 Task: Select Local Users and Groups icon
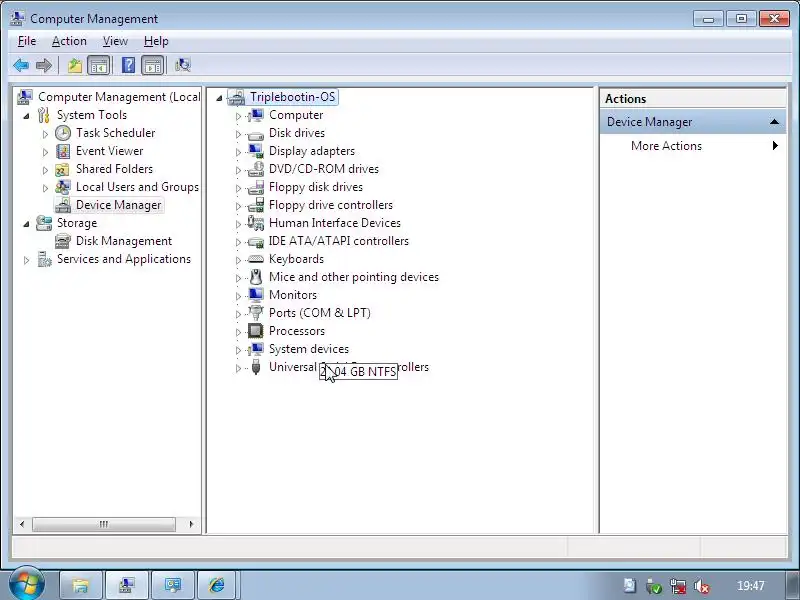click(63, 187)
